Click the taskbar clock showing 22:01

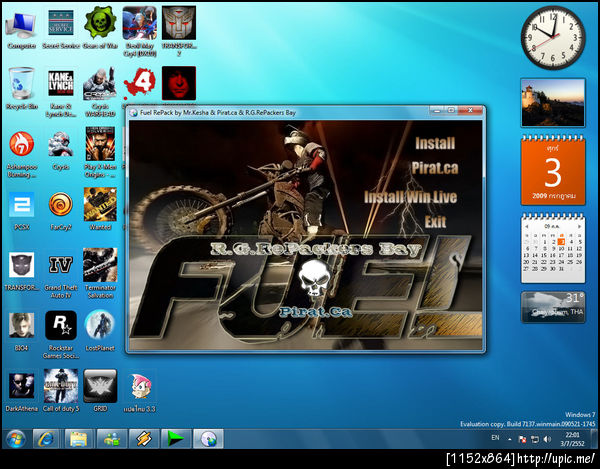[572, 439]
